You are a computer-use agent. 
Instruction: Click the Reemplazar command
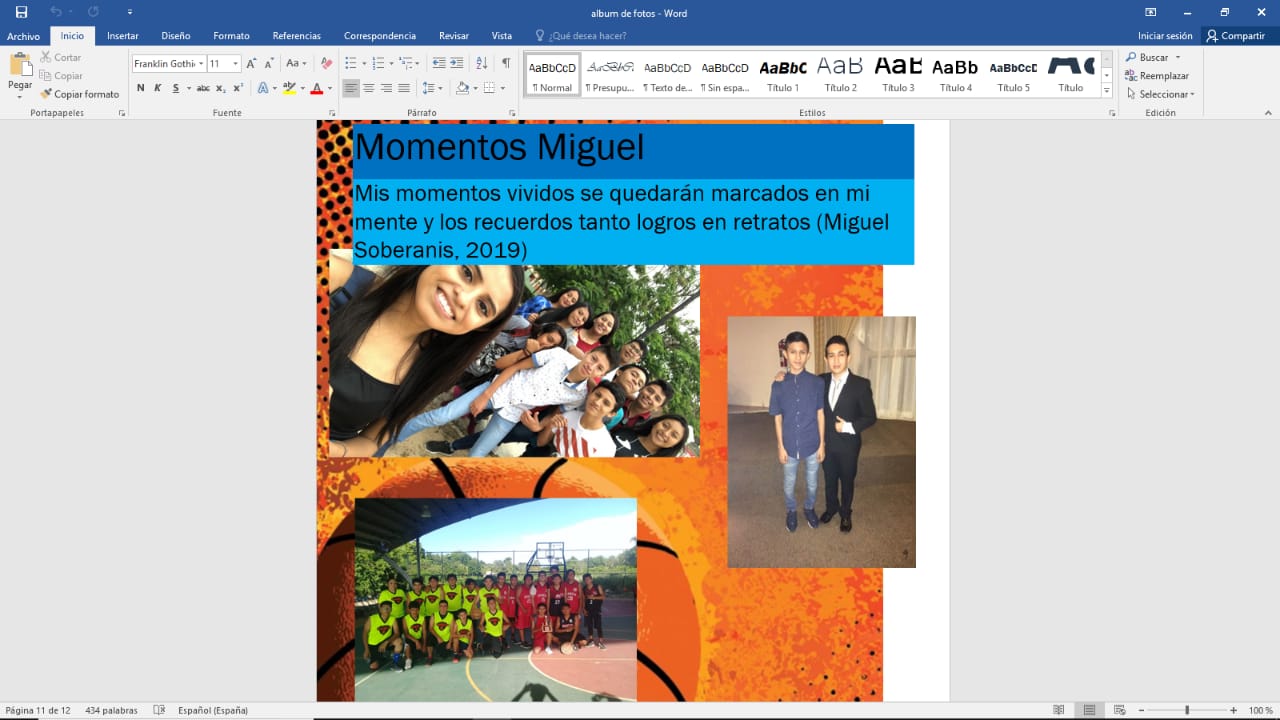[x=1158, y=76]
